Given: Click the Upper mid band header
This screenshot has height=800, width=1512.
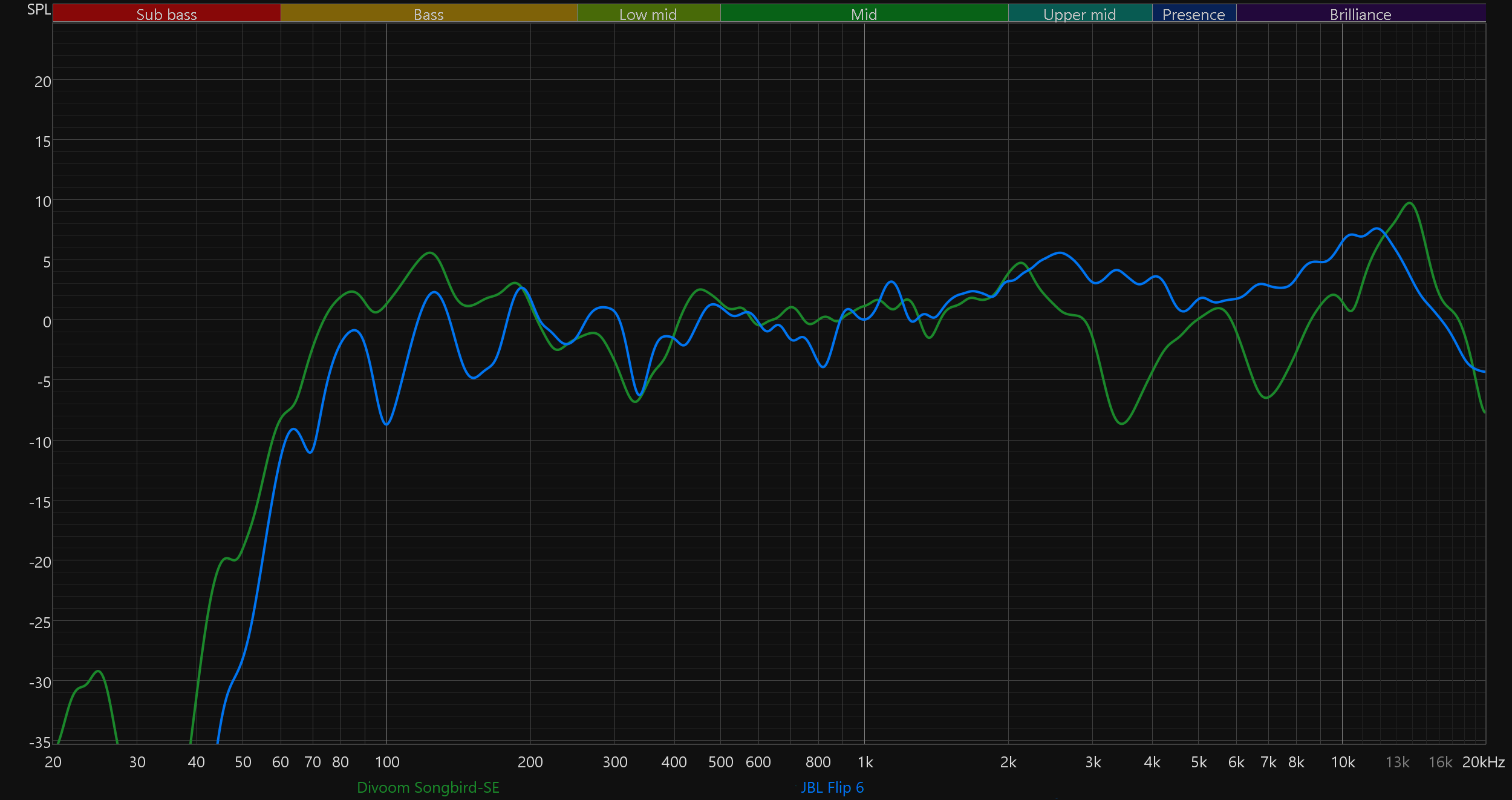Looking at the screenshot, I should tap(1080, 13).
